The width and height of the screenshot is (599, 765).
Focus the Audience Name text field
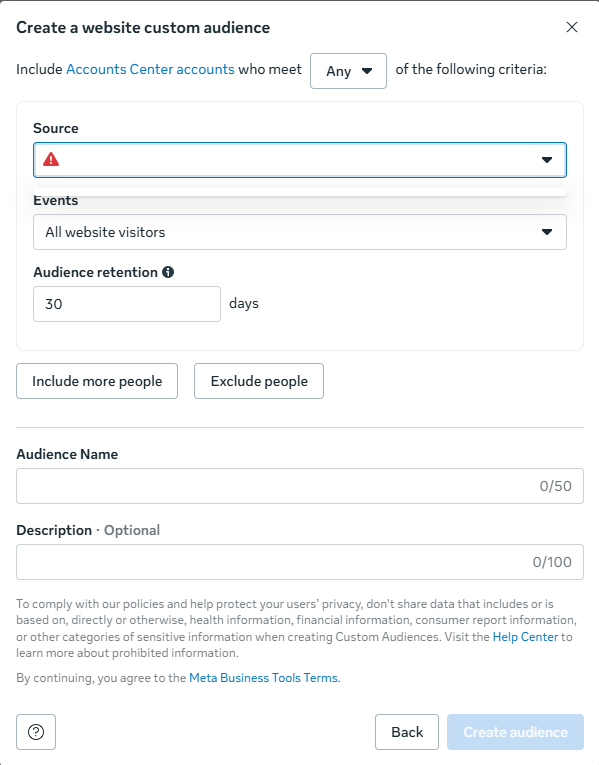tap(300, 486)
